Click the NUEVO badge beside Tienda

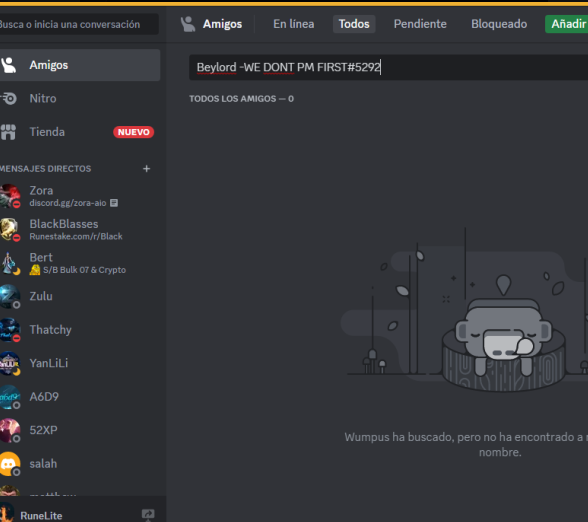[134, 132]
